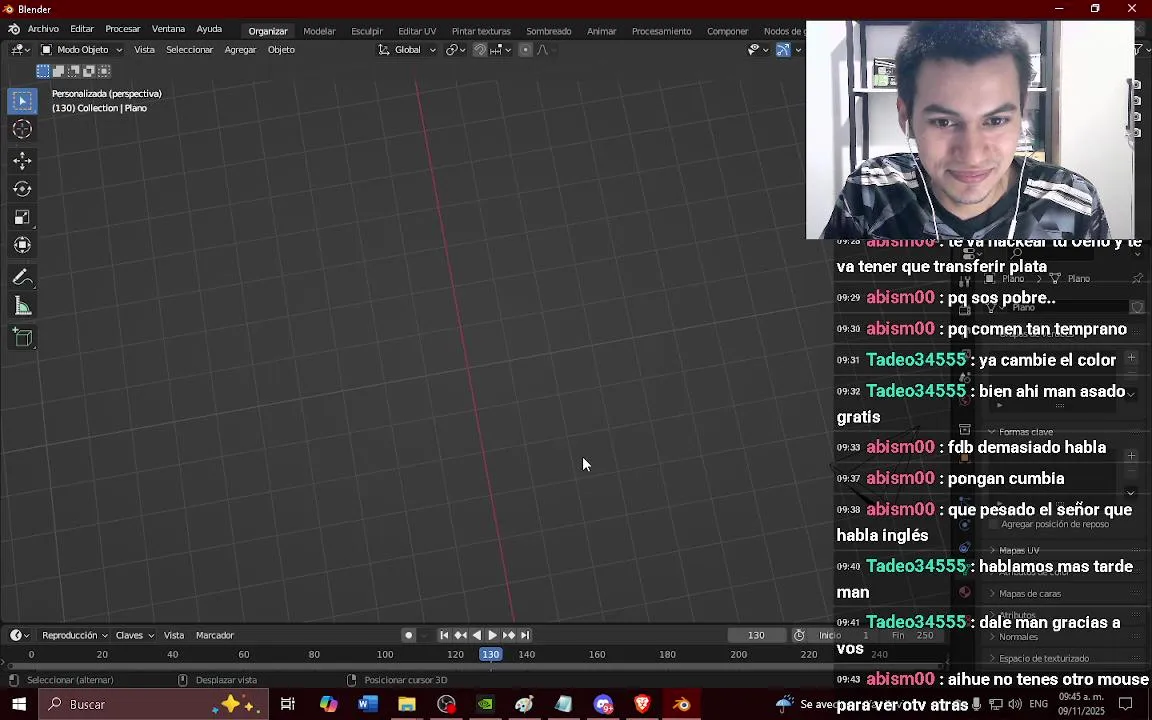Open the editor type dropdown in the viewport
This screenshot has height=720, width=1152.
[19, 50]
